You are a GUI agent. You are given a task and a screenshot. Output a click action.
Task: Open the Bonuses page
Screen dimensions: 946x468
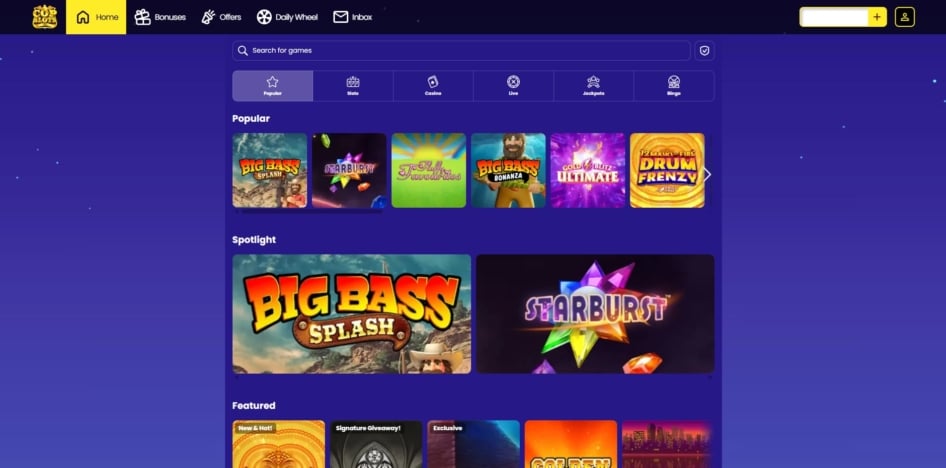click(160, 17)
